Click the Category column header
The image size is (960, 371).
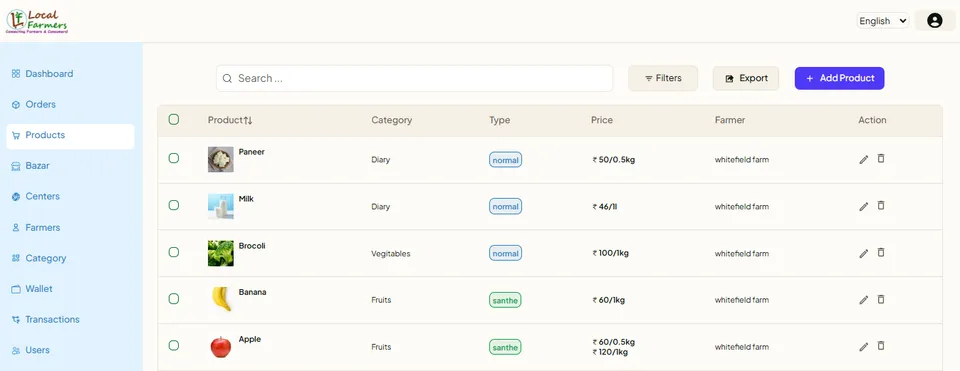pyautogui.click(x=392, y=121)
